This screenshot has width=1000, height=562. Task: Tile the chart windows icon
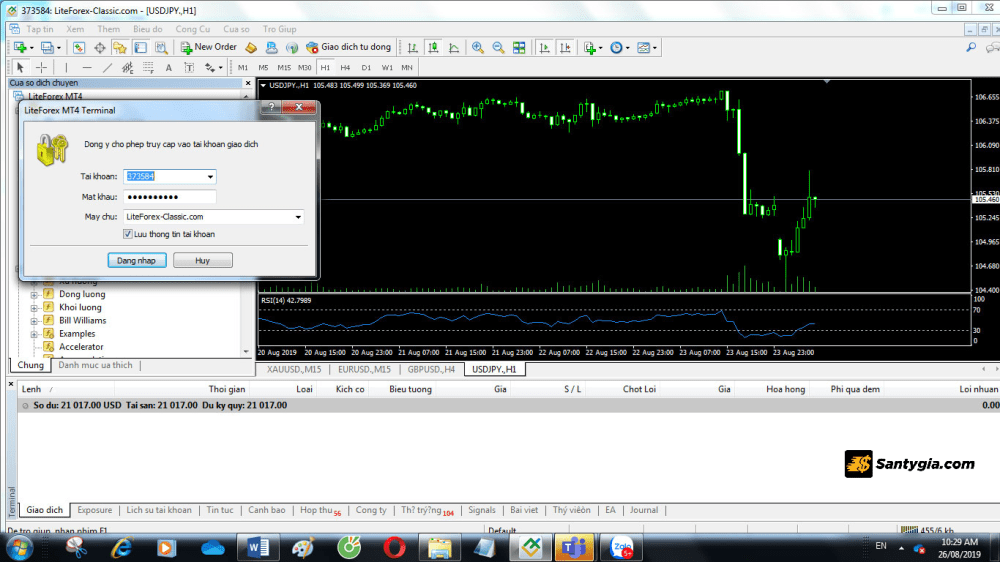[x=519, y=48]
